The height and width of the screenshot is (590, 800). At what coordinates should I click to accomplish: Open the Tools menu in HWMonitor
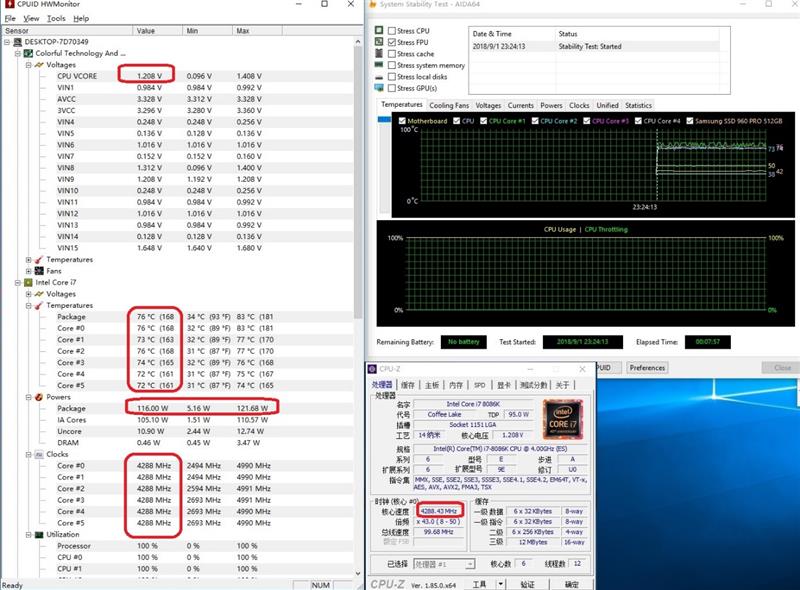pos(56,18)
